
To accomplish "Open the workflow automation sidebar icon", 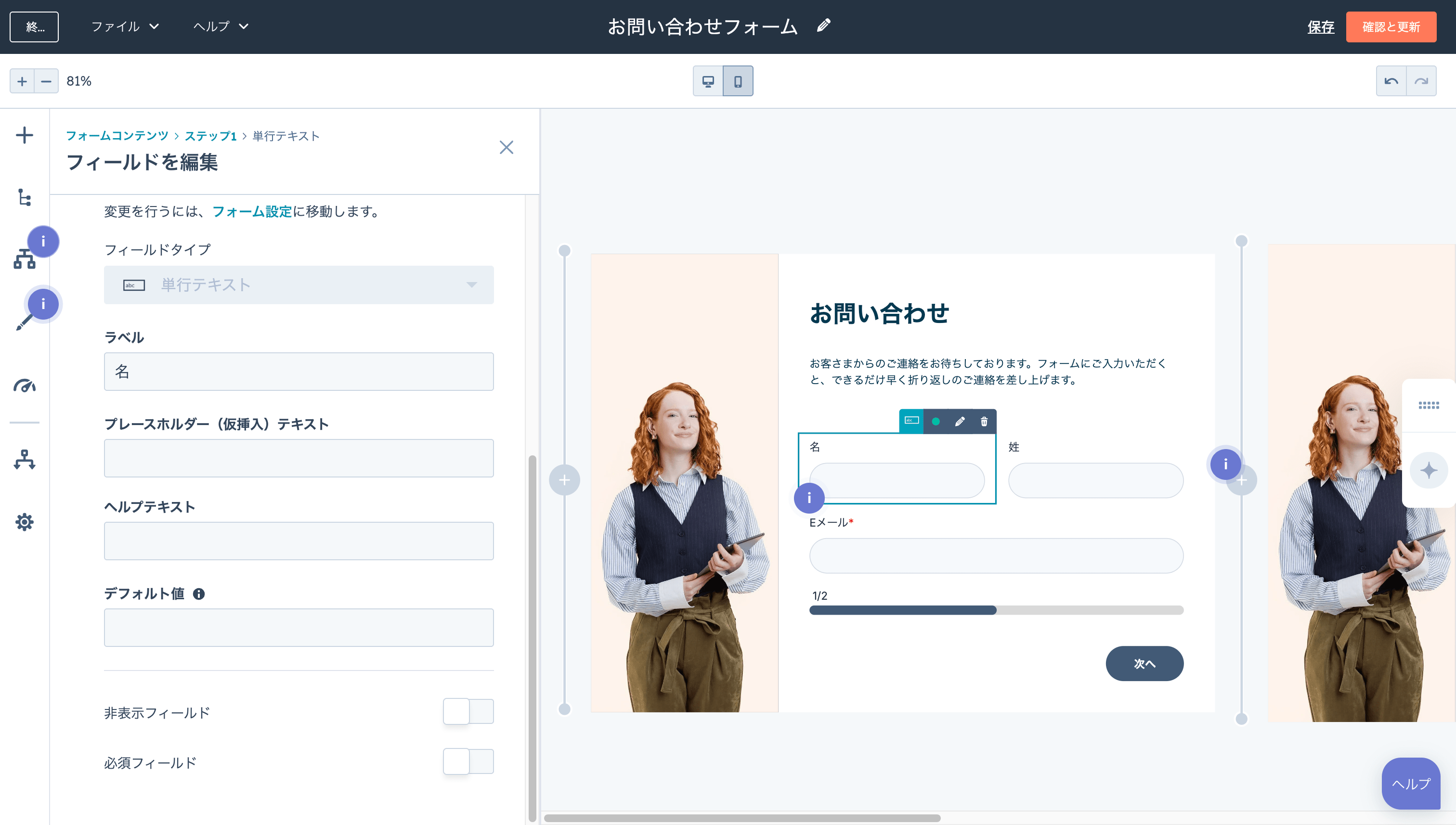I will pyautogui.click(x=25, y=460).
